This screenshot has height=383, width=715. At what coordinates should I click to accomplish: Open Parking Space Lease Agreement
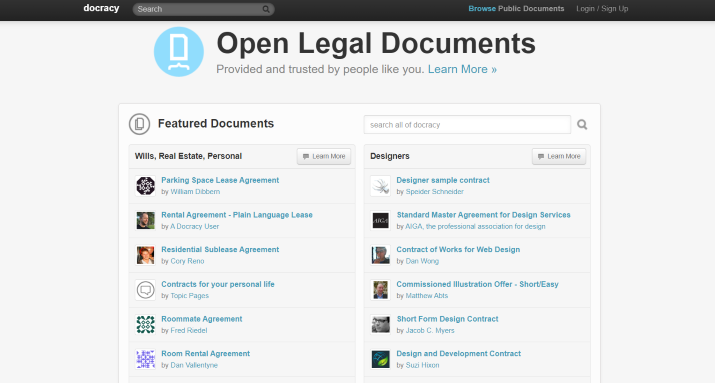point(220,180)
